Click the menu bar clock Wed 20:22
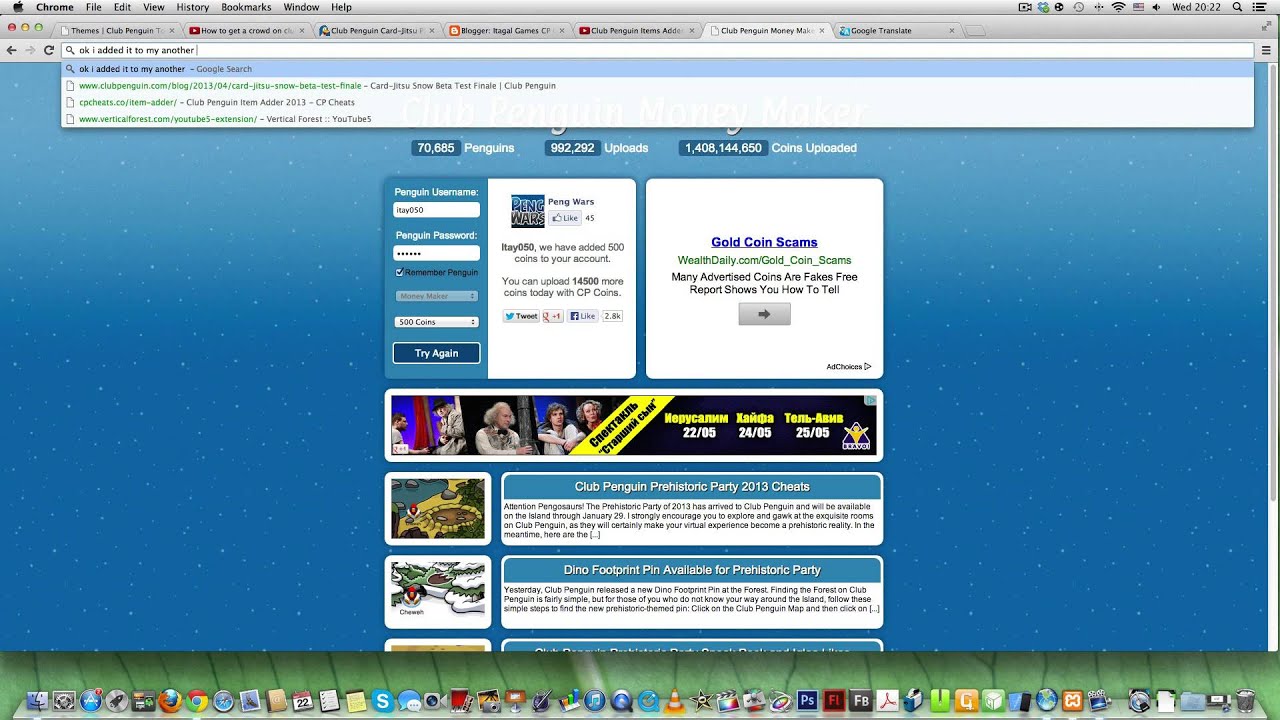 1196,7
